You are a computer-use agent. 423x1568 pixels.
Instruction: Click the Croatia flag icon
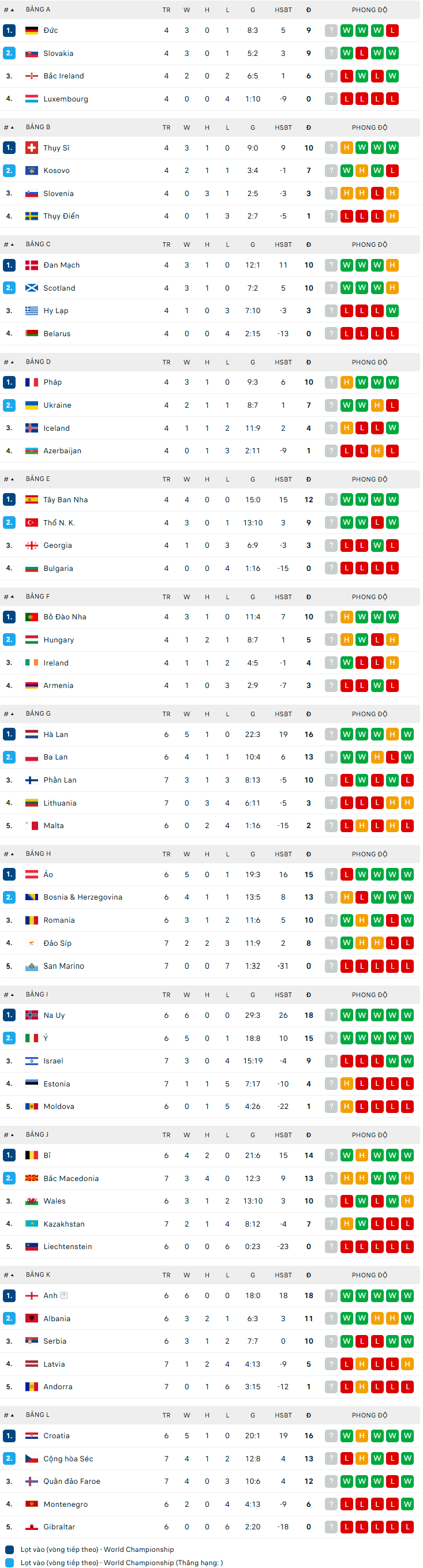point(32,1435)
